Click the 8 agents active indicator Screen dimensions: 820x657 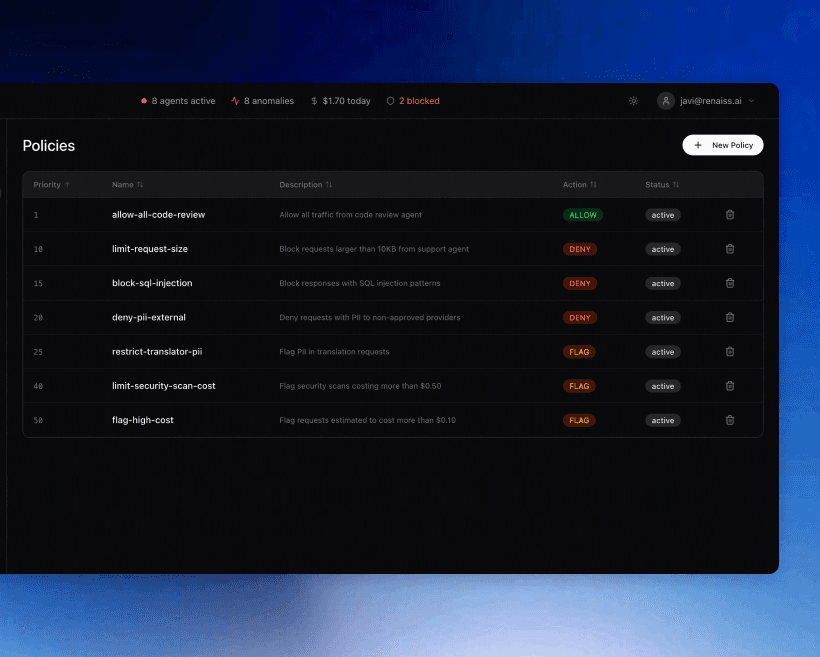(178, 101)
